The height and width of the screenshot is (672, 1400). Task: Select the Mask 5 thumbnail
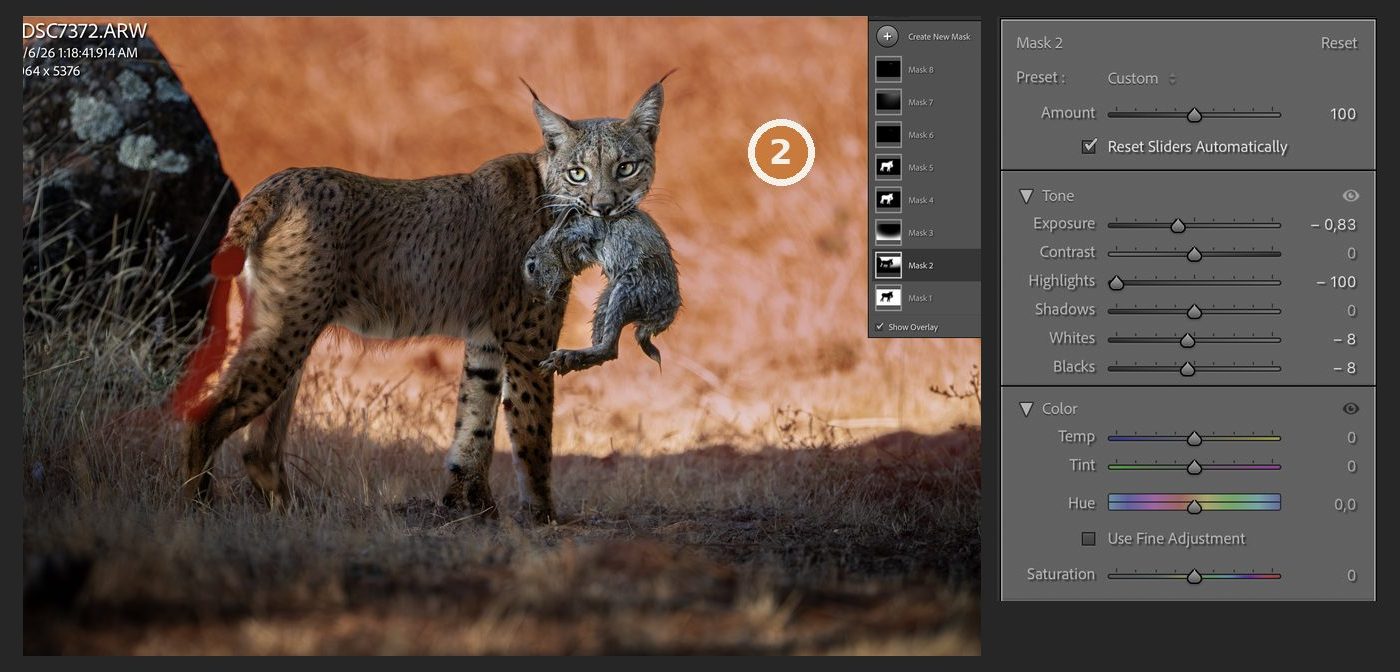coord(888,167)
